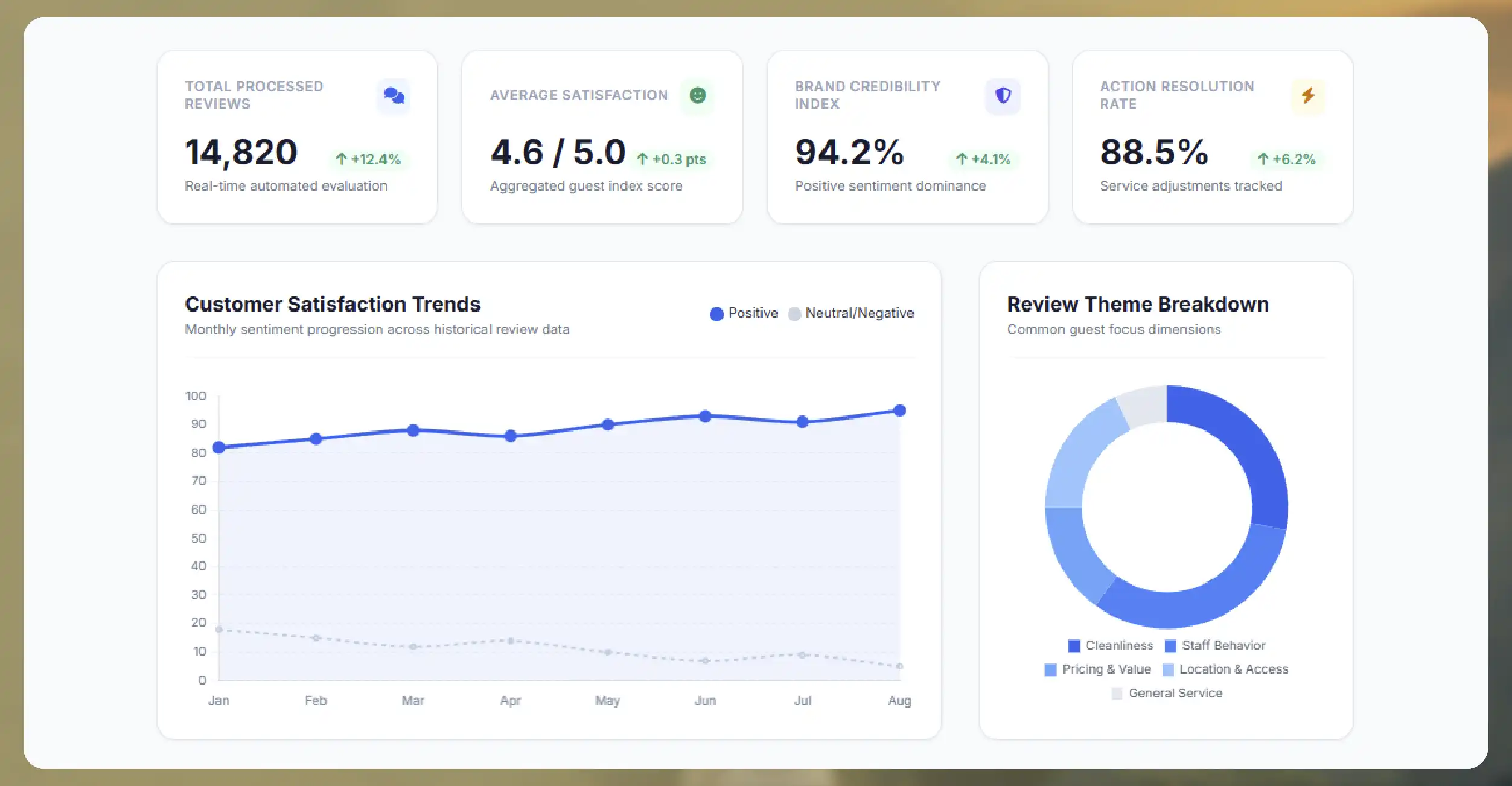This screenshot has height=786, width=1512.
Task: Click the +6.2% change badge
Action: click(x=1286, y=159)
